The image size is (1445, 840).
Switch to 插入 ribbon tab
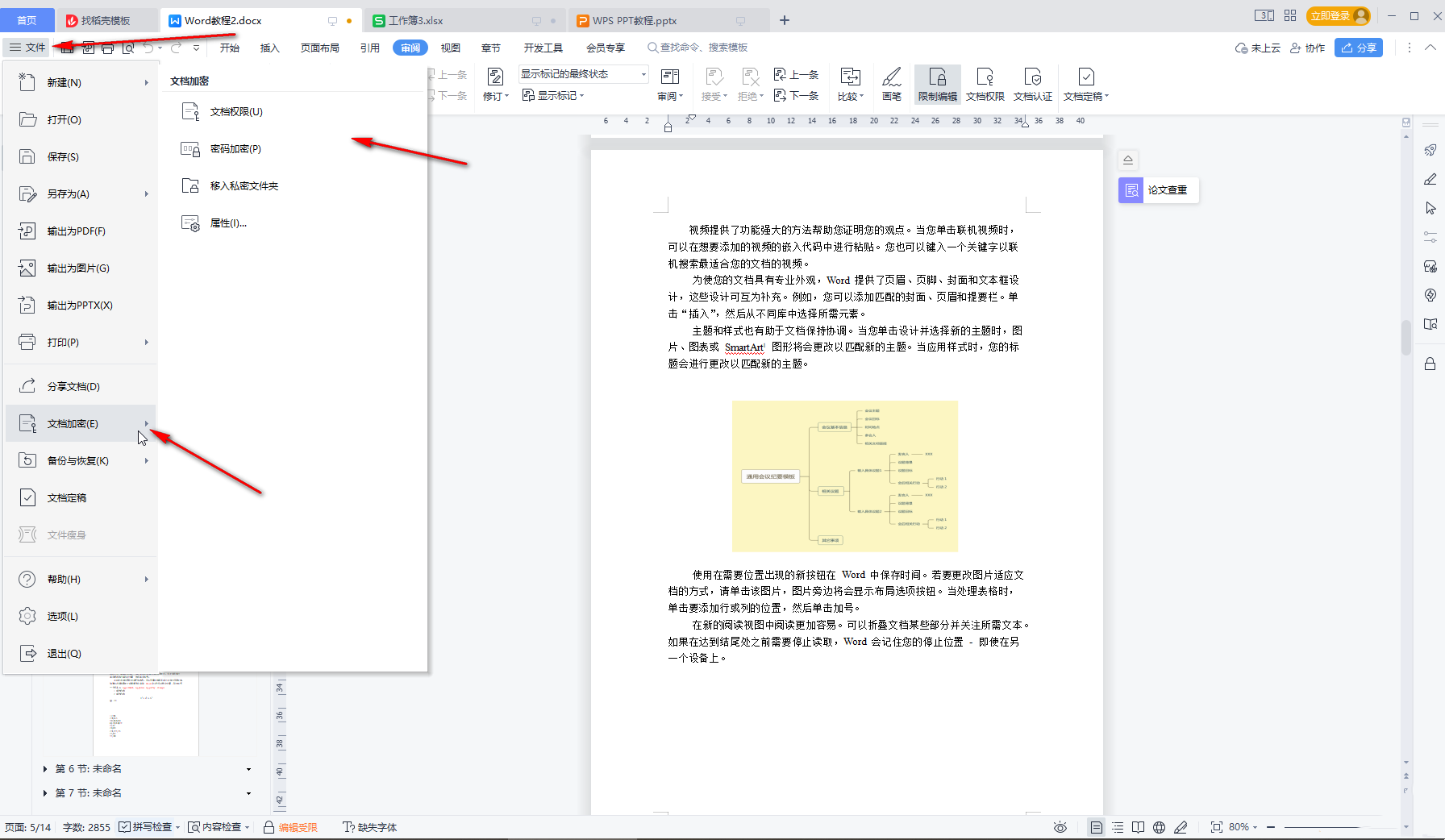click(x=269, y=48)
